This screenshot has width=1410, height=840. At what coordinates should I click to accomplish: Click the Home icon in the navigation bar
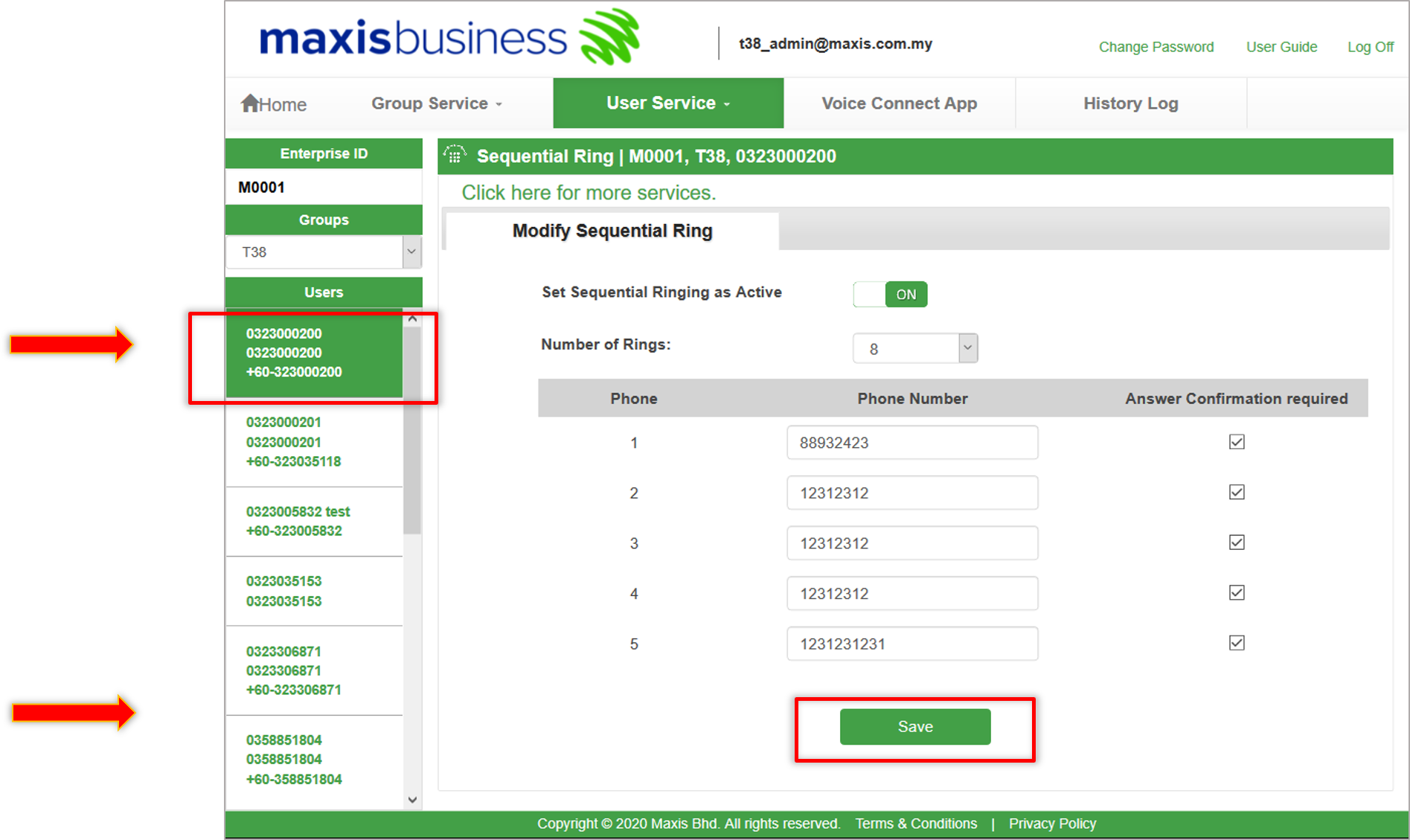(x=251, y=103)
